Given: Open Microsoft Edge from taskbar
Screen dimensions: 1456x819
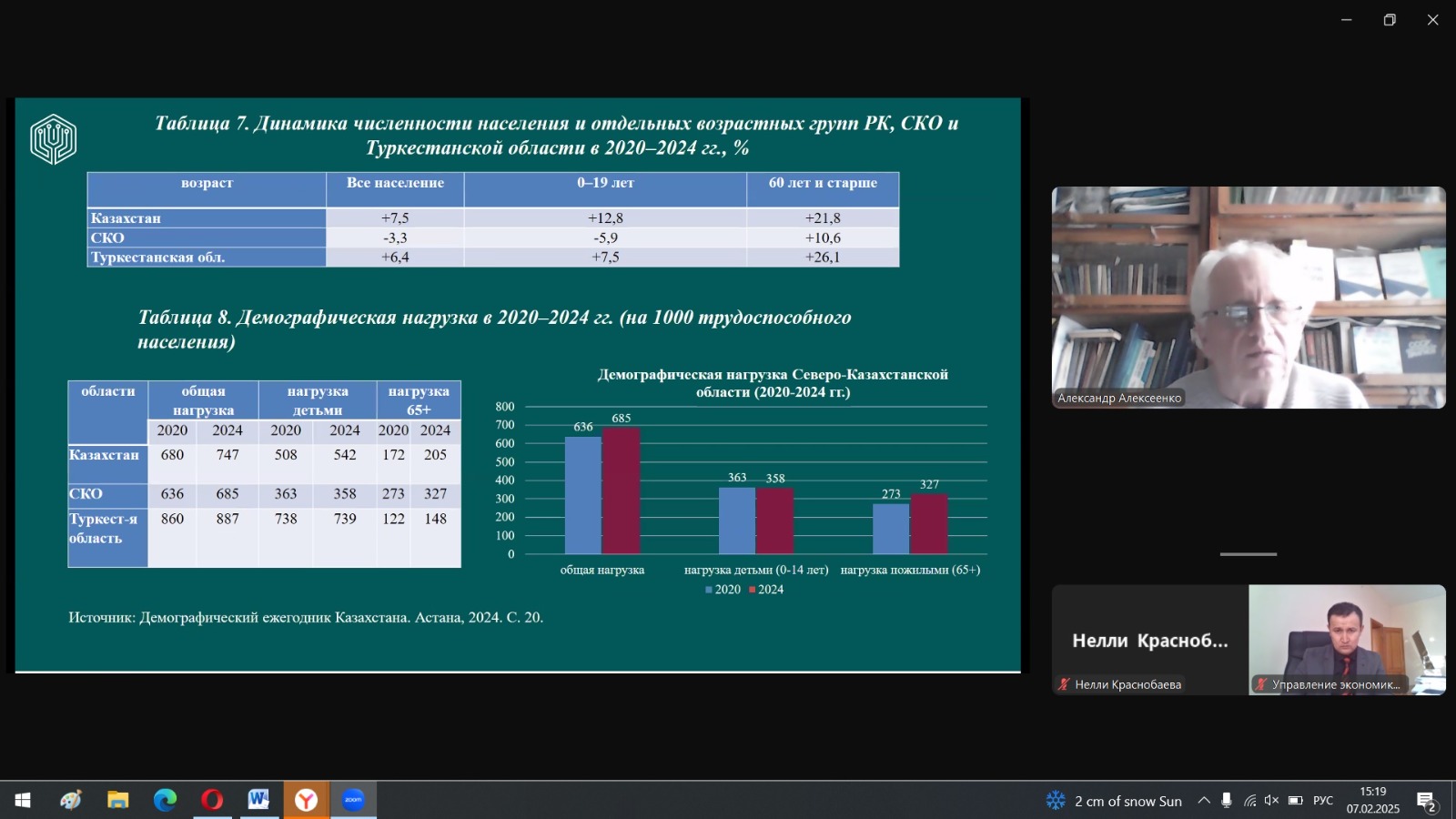Looking at the screenshot, I should tap(165, 800).
